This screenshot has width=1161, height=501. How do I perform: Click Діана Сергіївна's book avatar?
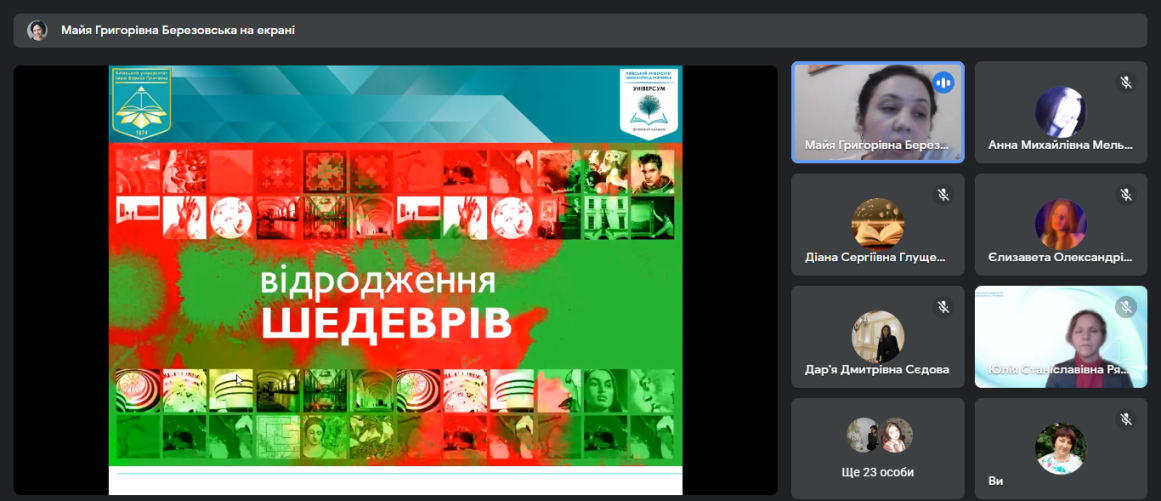877,224
